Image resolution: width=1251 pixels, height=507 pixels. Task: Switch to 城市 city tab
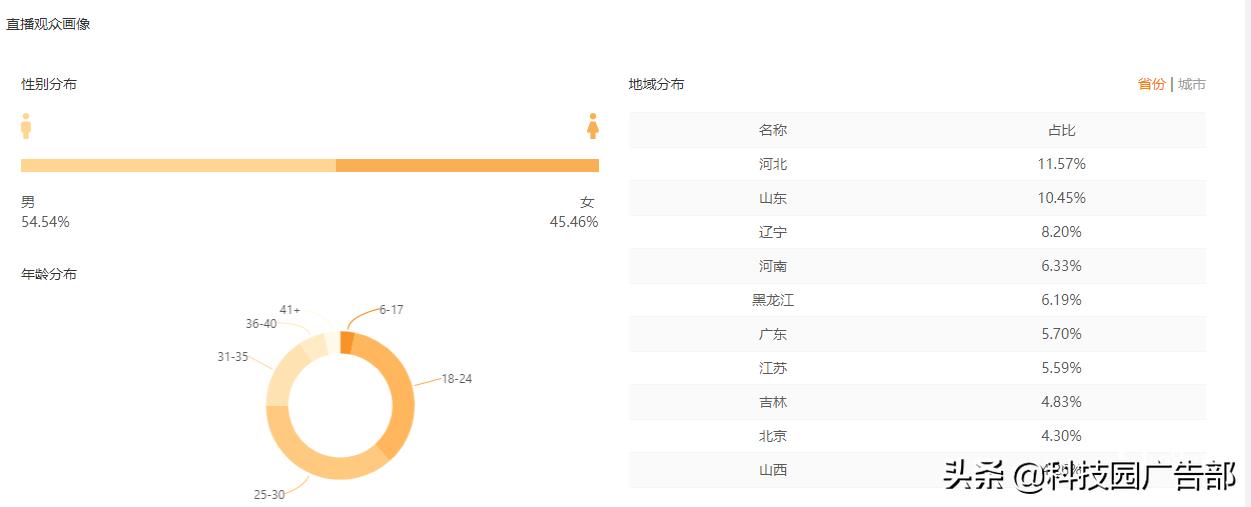point(1192,84)
